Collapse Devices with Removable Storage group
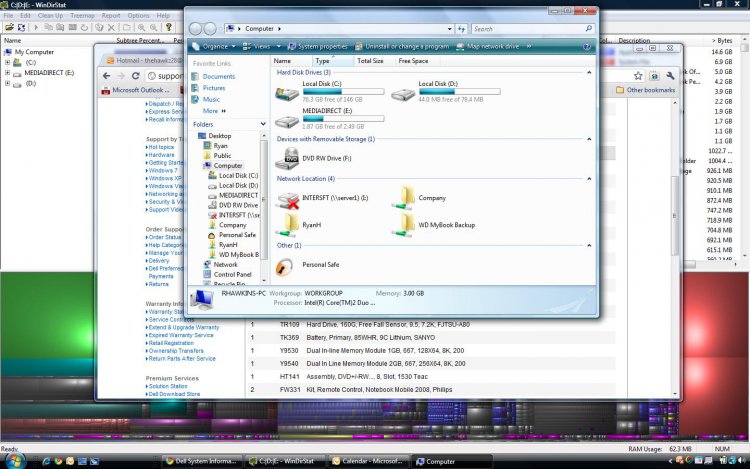The width and height of the screenshot is (750, 469). (589, 139)
